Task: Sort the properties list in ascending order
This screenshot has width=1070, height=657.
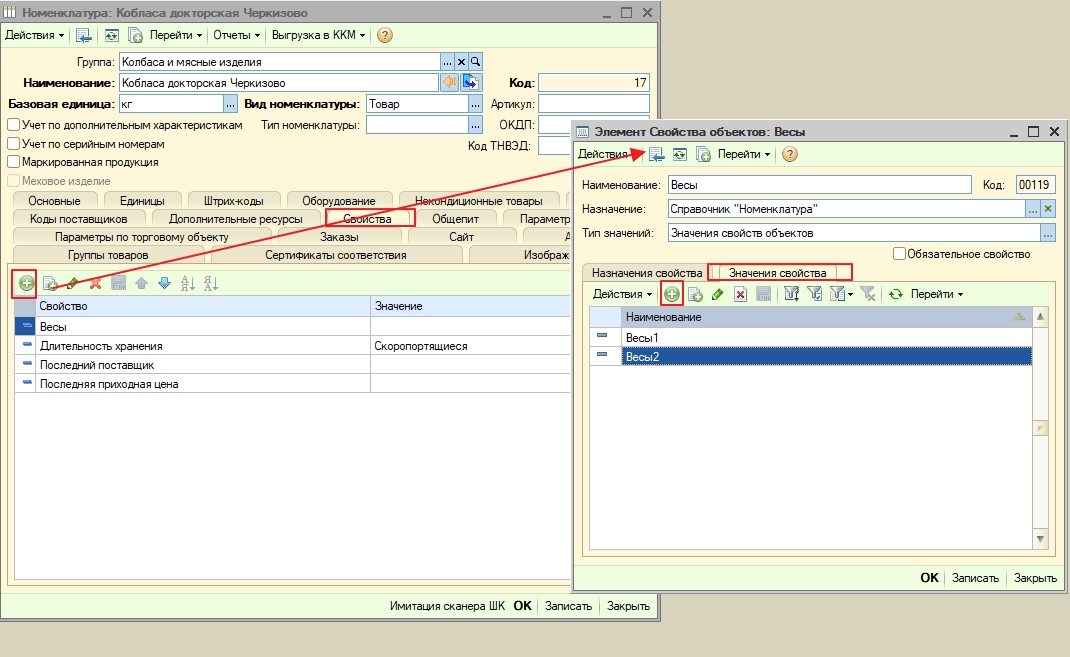Action: tap(188, 284)
